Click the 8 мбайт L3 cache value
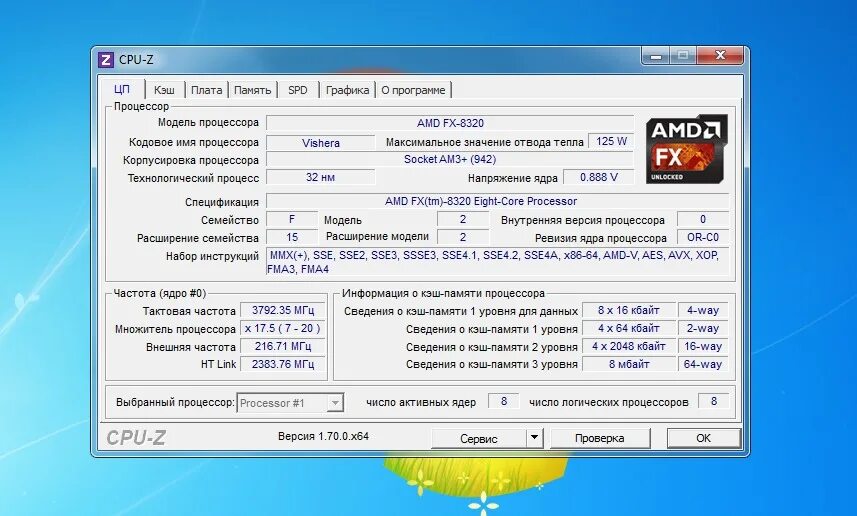Viewport: 857px width, 516px height. coord(629,364)
